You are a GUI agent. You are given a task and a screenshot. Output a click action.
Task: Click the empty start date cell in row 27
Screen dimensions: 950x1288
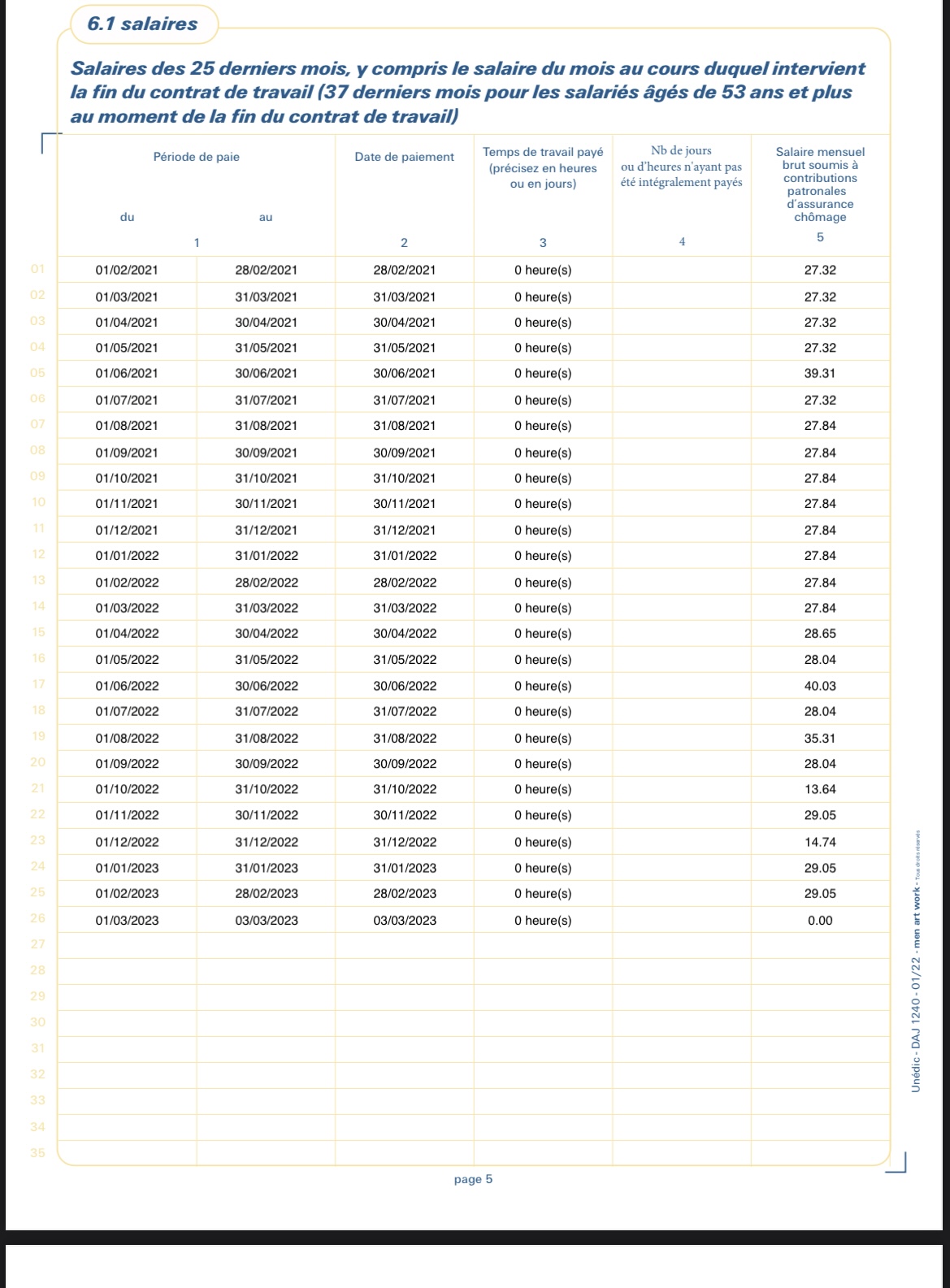127,945
